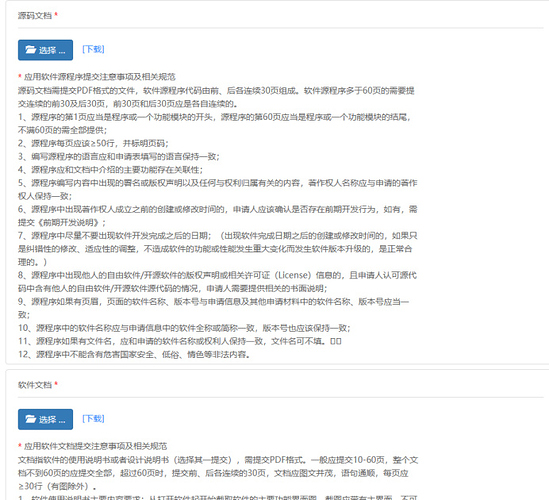Click the red asterisk before 应用软件文档提交注意事项

point(20,445)
